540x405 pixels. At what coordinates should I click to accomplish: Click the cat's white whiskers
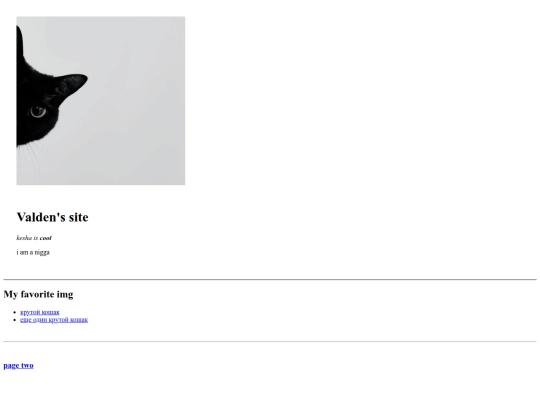(x=33, y=160)
